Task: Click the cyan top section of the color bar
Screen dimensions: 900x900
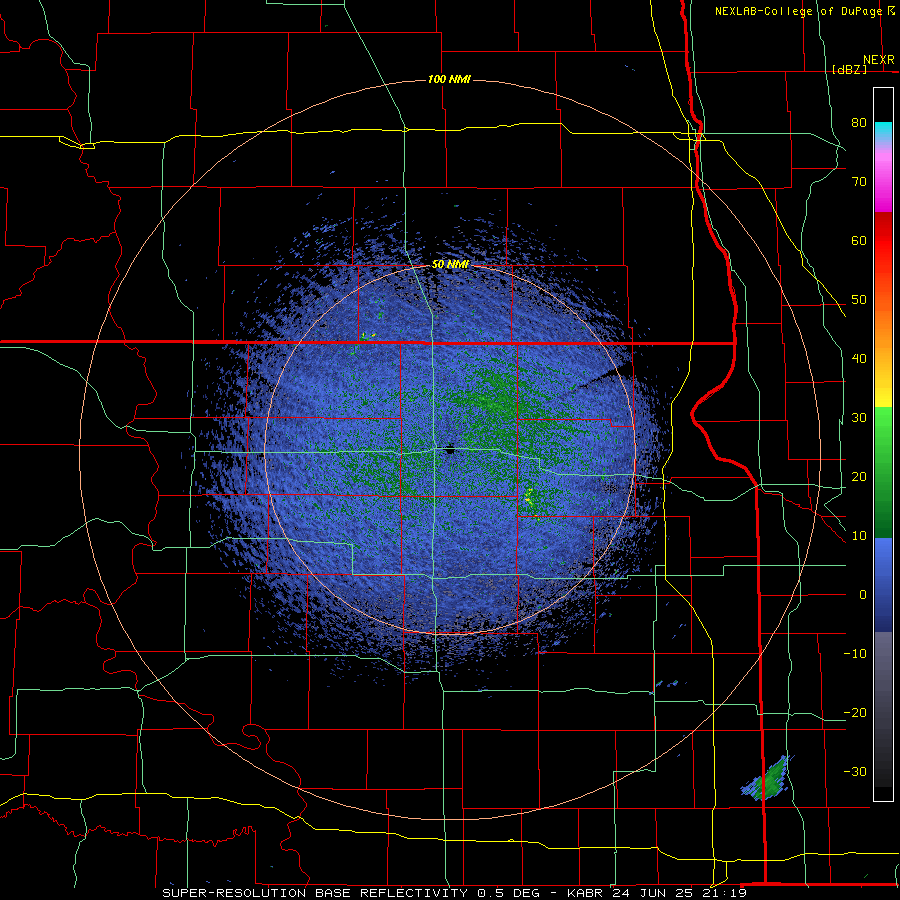Action: point(883,132)
